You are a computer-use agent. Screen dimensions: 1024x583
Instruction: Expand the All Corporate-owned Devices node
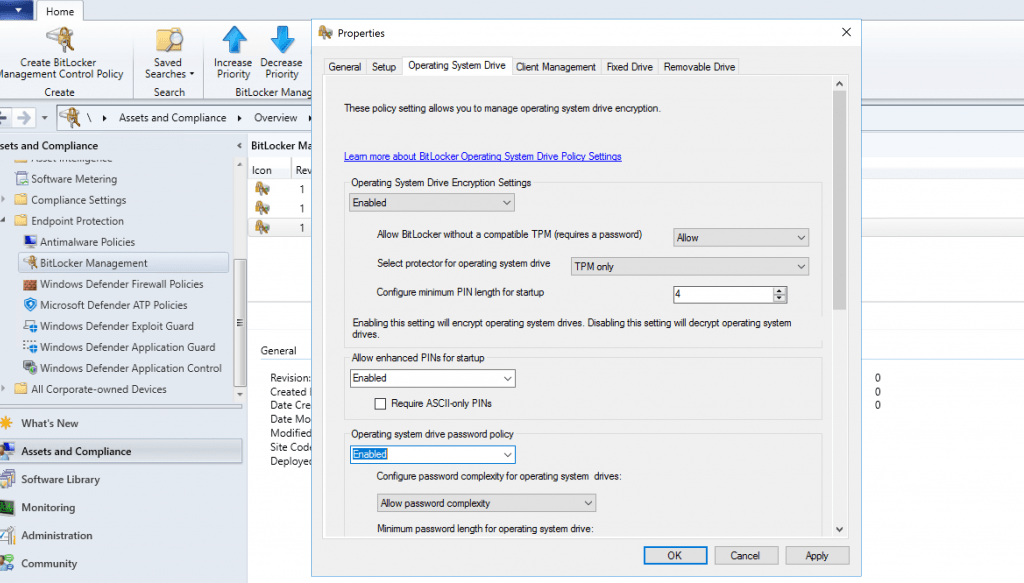click(4, 388)
